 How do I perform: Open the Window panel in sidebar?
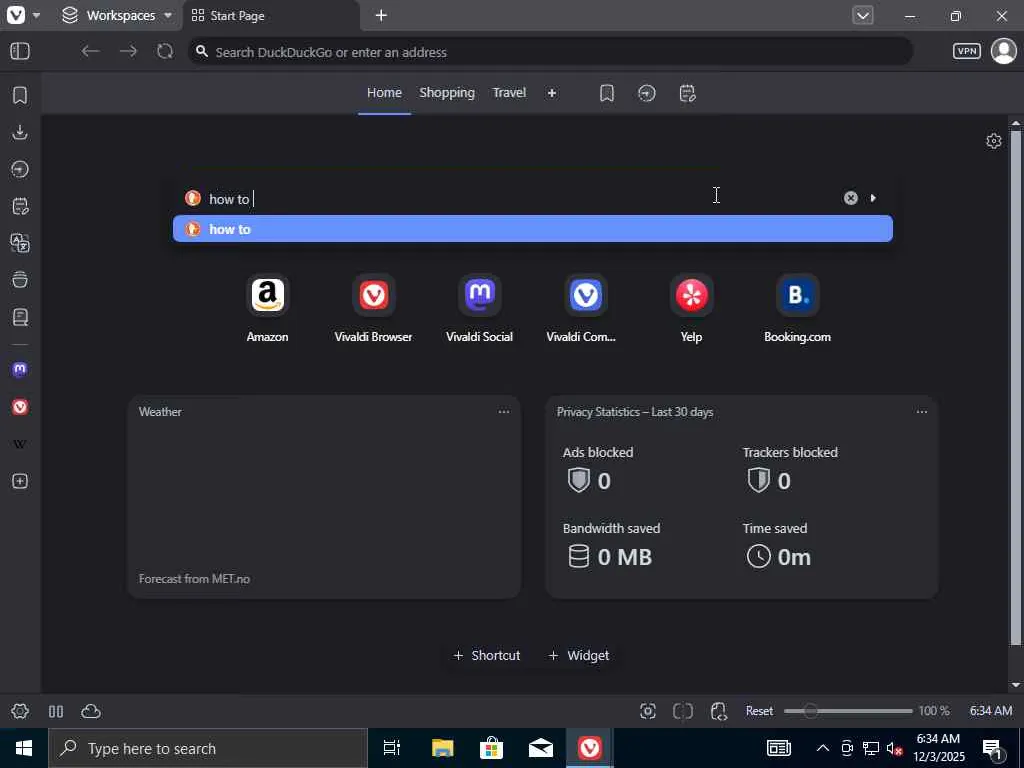20,280
